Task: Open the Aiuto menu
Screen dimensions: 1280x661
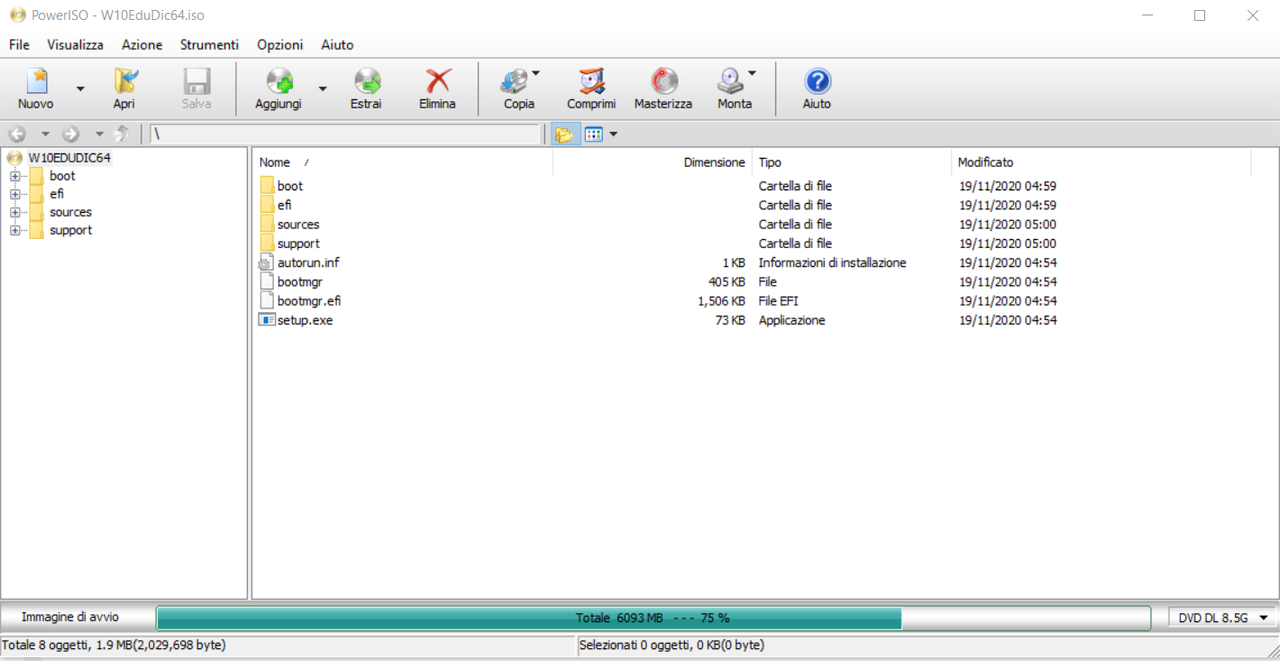Action: pyautogui.click(x=337, y=45)
